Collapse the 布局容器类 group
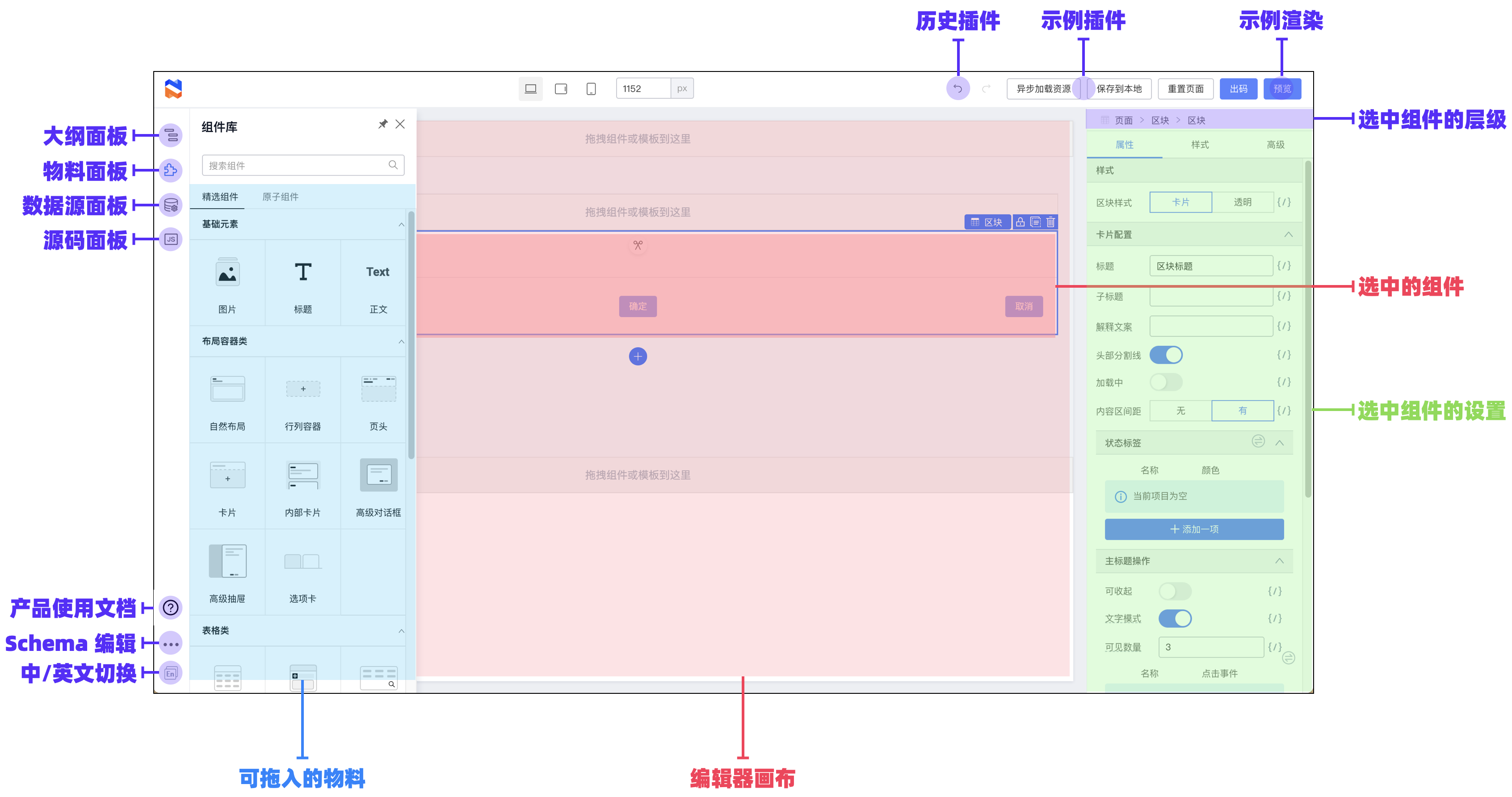Screen dimensions: 1512x797 coord(401,342)
